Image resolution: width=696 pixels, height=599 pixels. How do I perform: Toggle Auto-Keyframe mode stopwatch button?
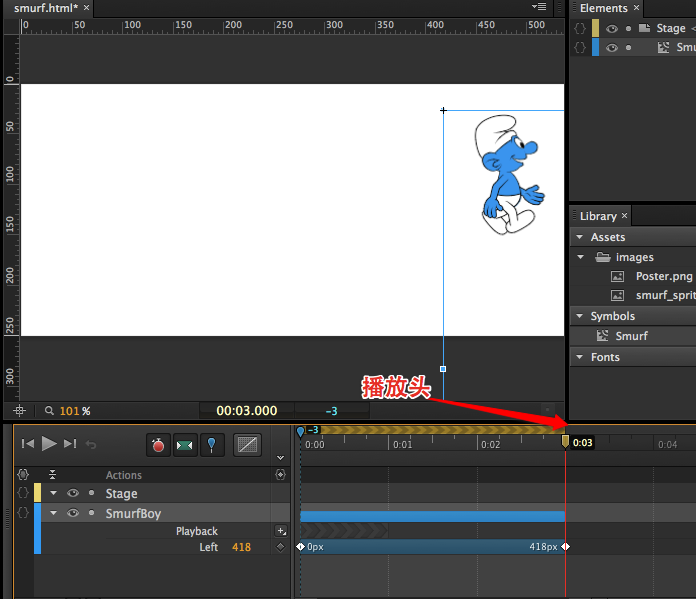pos(158,444)
